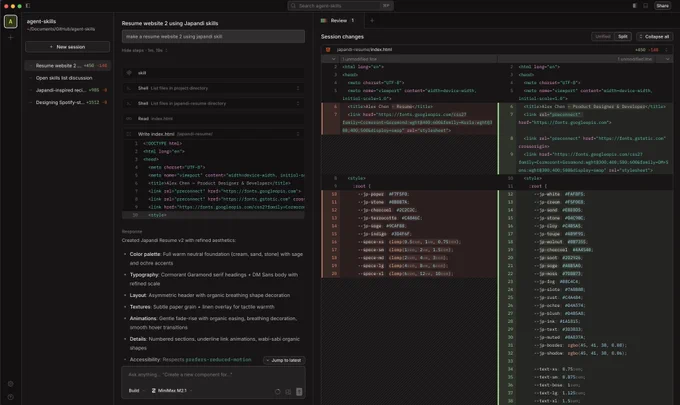Open the MiniMax M2.1 model dropdown

[172, 391]
